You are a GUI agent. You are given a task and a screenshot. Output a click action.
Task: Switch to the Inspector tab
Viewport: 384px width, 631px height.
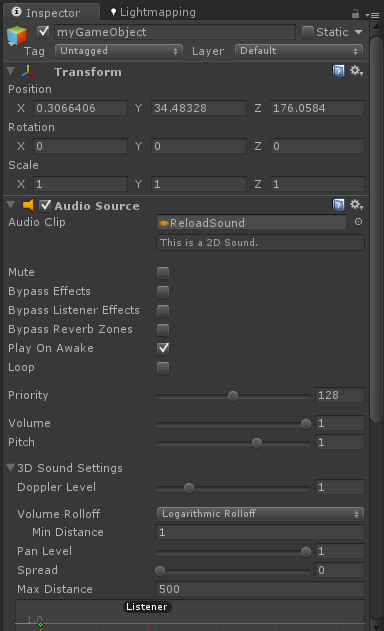[52, 12]
